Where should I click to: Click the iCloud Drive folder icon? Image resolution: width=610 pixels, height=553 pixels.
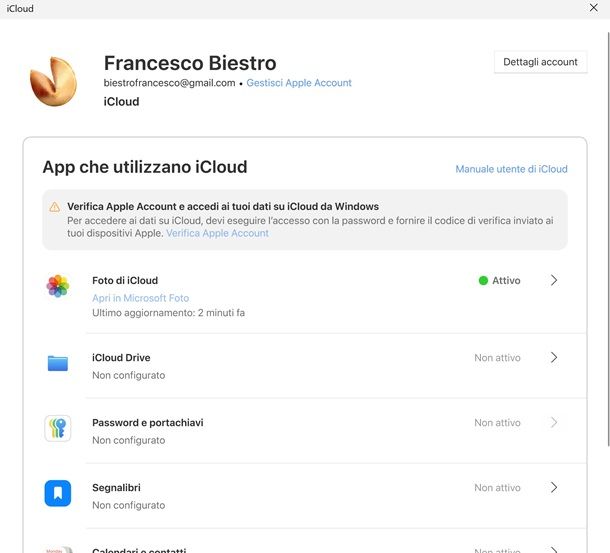tap(58, 363)
